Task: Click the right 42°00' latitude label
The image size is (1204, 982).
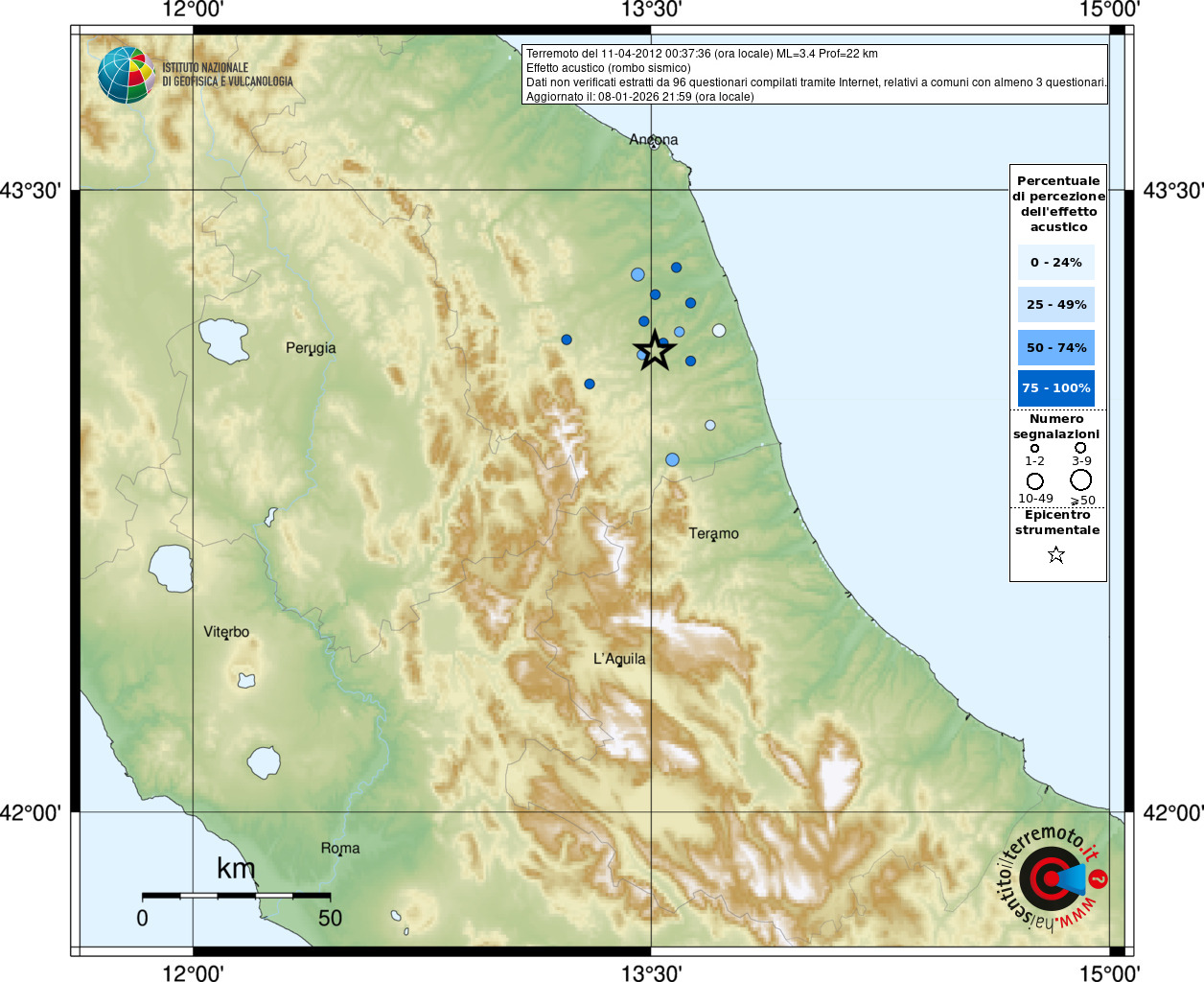Action: 1173,812
